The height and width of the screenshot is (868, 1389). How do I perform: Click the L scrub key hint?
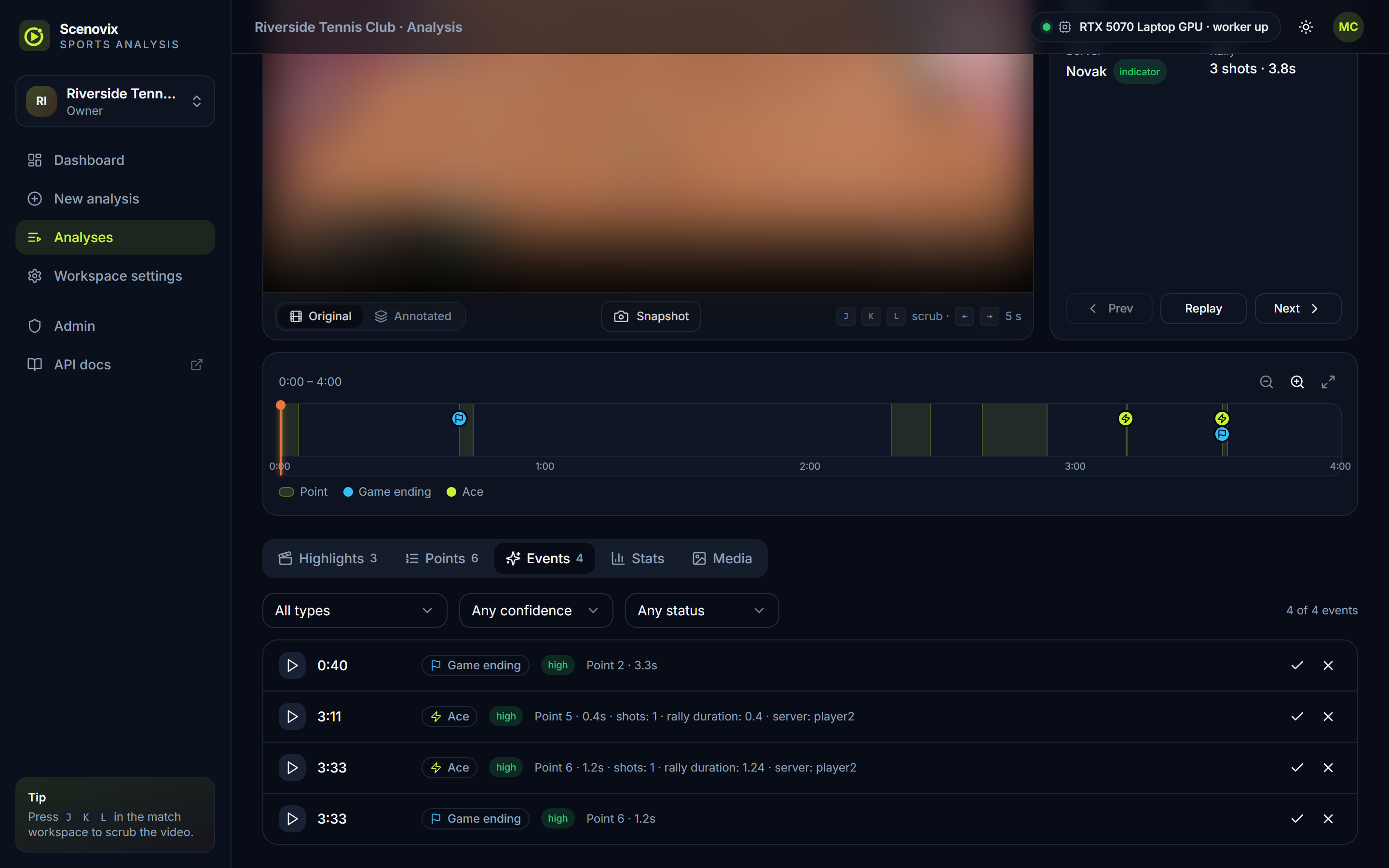[x=896, y=316]
